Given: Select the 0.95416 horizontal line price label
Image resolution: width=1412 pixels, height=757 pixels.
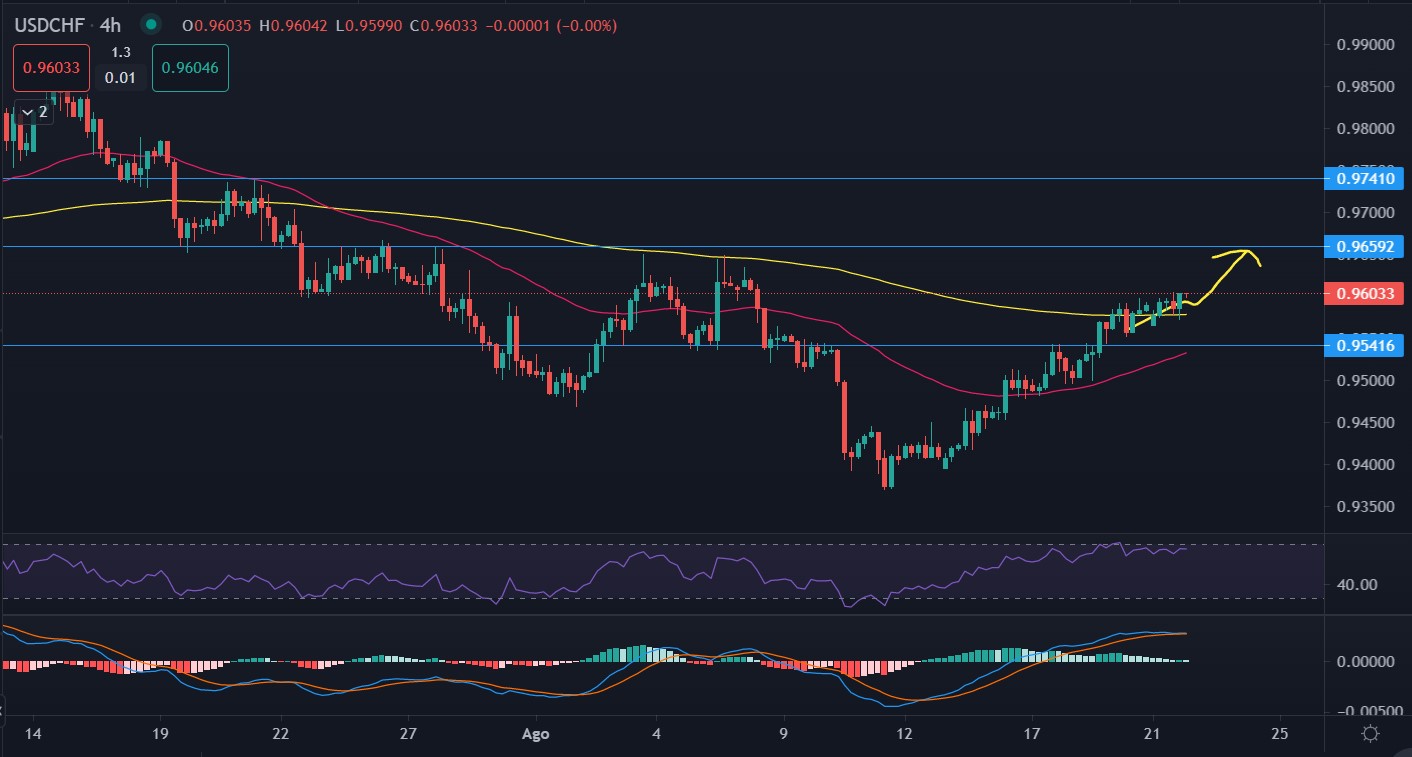Looking at the screenshot, I should click(1365, 345).
